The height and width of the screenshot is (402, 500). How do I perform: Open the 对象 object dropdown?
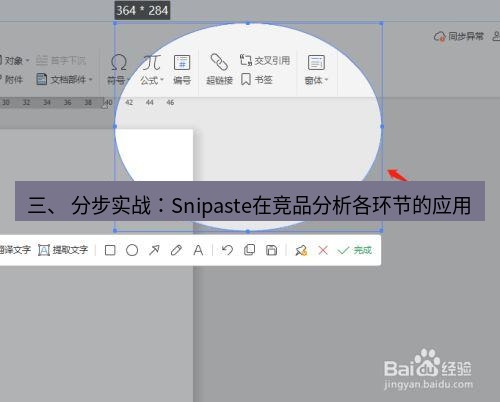click(x=15, y=61)
